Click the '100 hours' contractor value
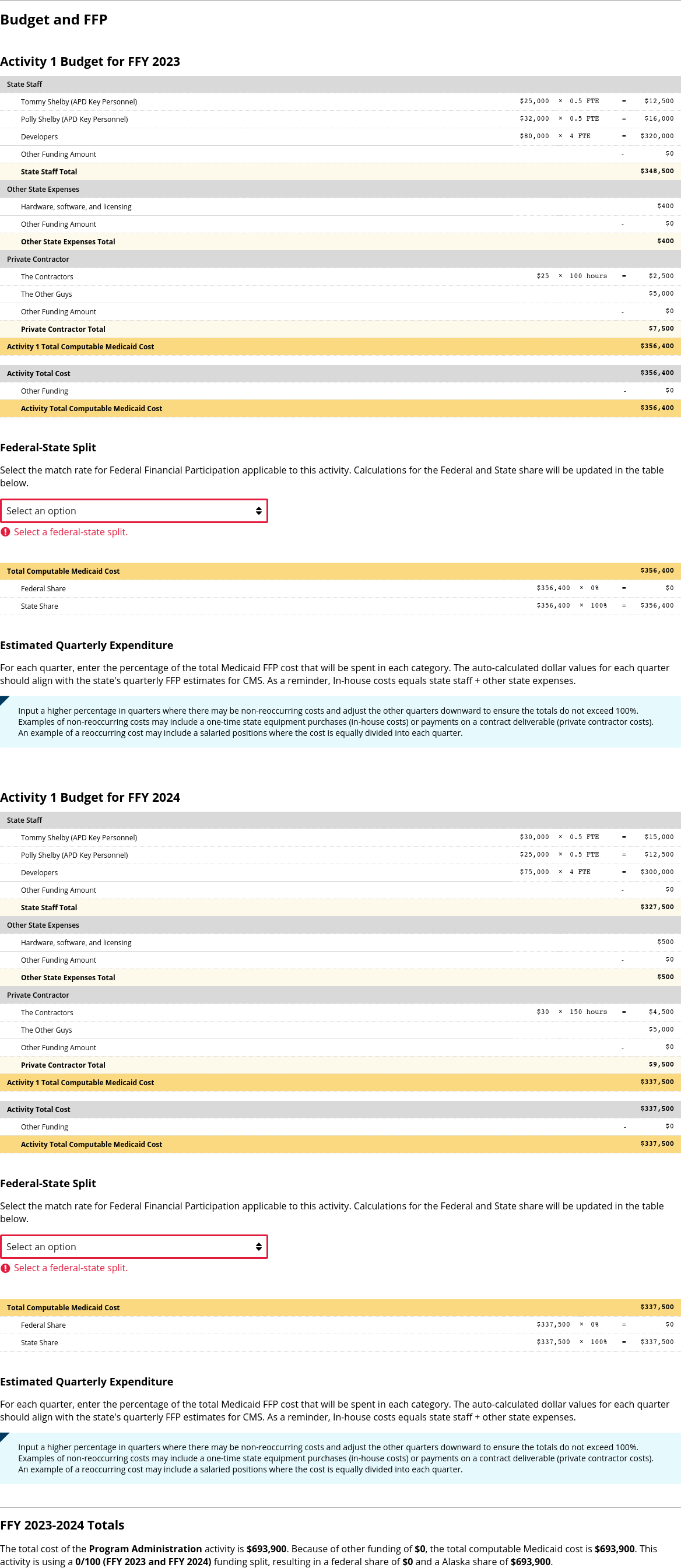681x1568 pixels. pos(588,276)
